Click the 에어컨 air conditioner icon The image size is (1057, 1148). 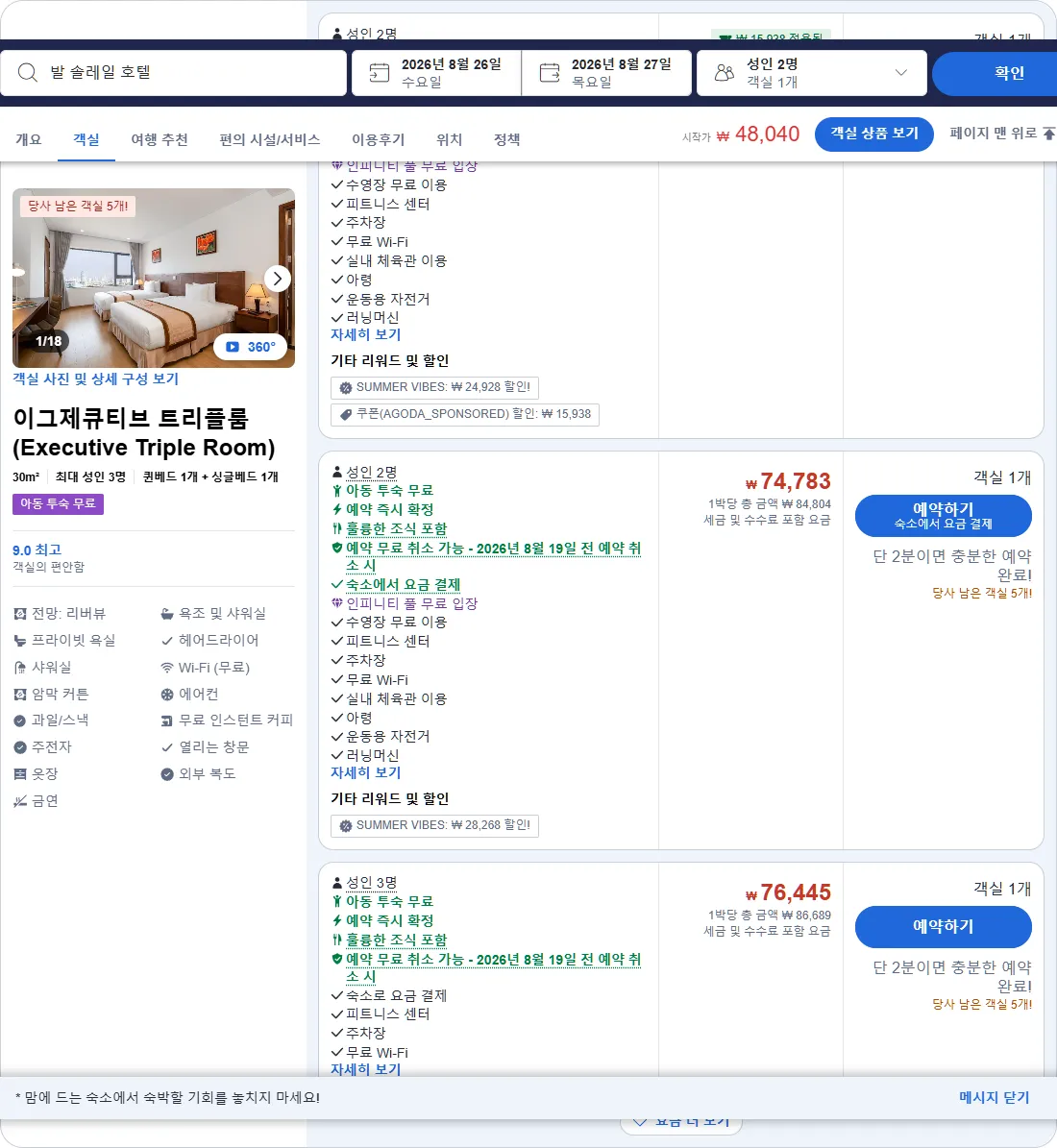click(x=168, y=694)
